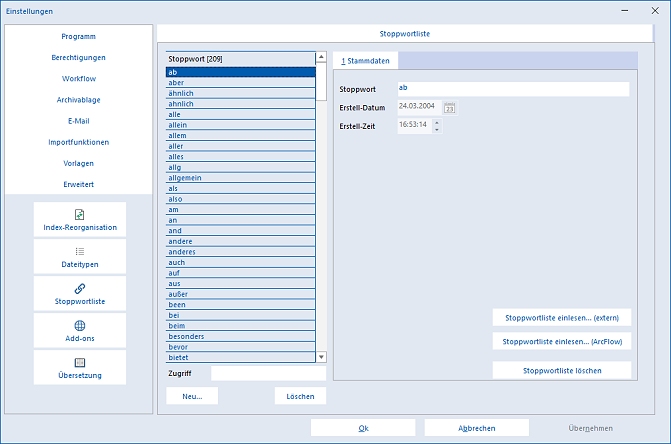Open the Berechtigungen section
This screenshot has height=444, width=671.
click(x=79, y=57)
